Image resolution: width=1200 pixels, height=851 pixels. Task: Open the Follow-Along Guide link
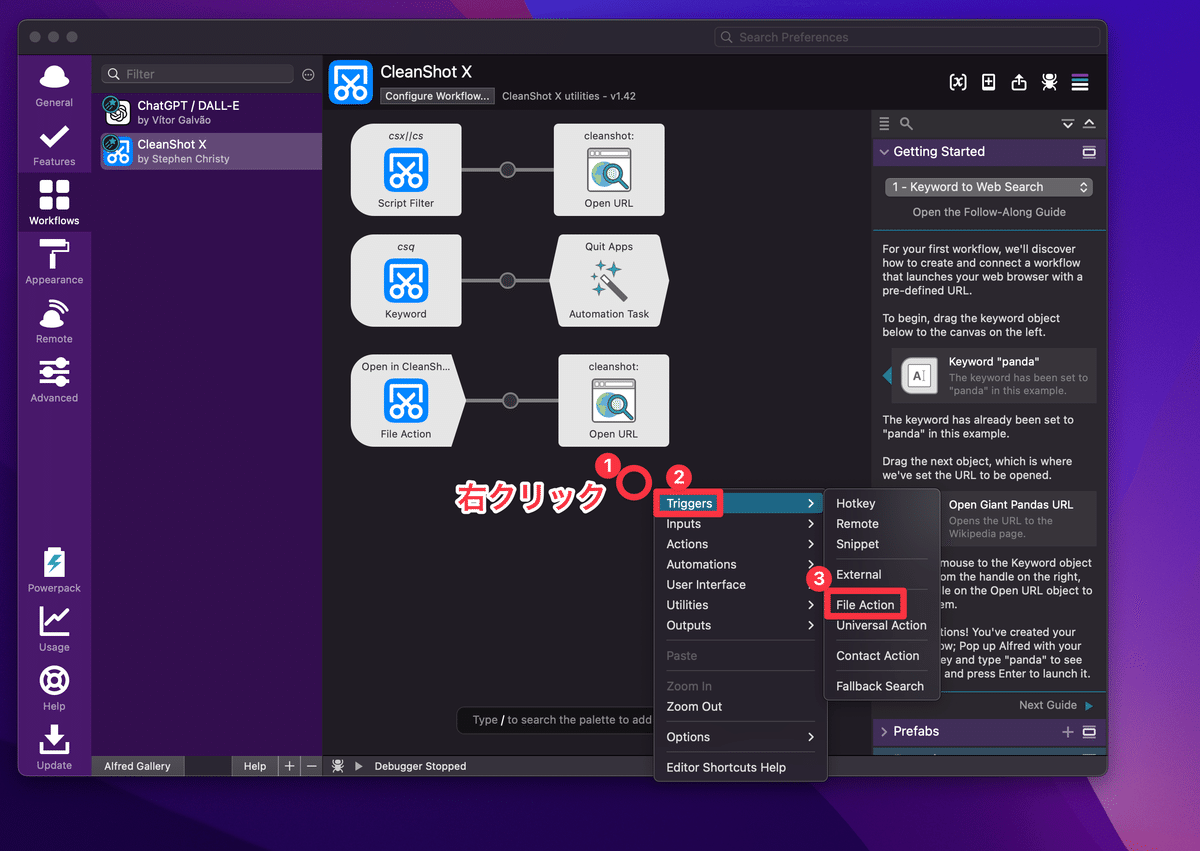coord(989,212)
